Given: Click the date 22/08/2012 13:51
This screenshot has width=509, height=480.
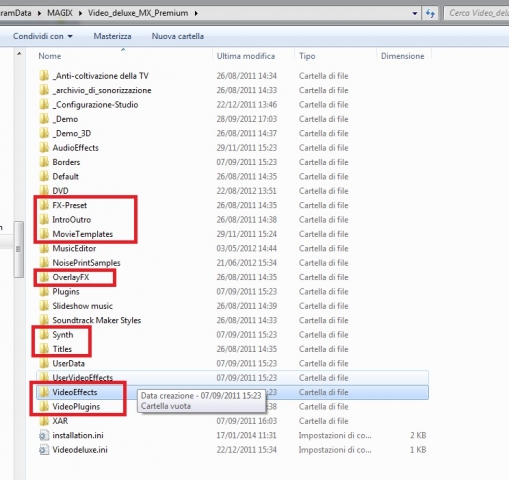Looking at the screenshot, I should [x=247, y=190].
